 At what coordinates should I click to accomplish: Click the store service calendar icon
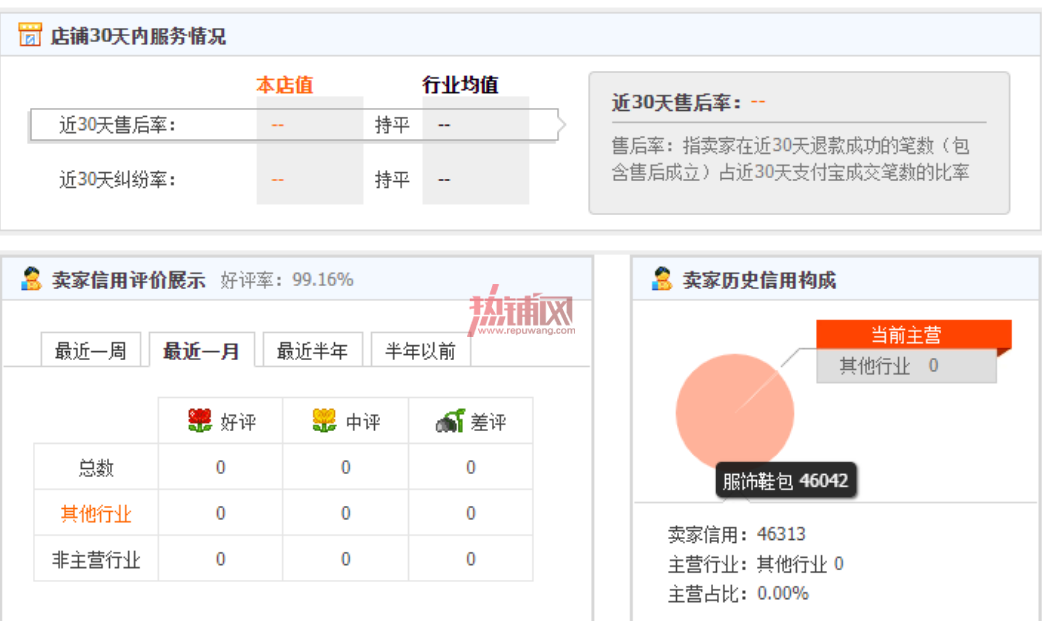click(x=30, y=35)
